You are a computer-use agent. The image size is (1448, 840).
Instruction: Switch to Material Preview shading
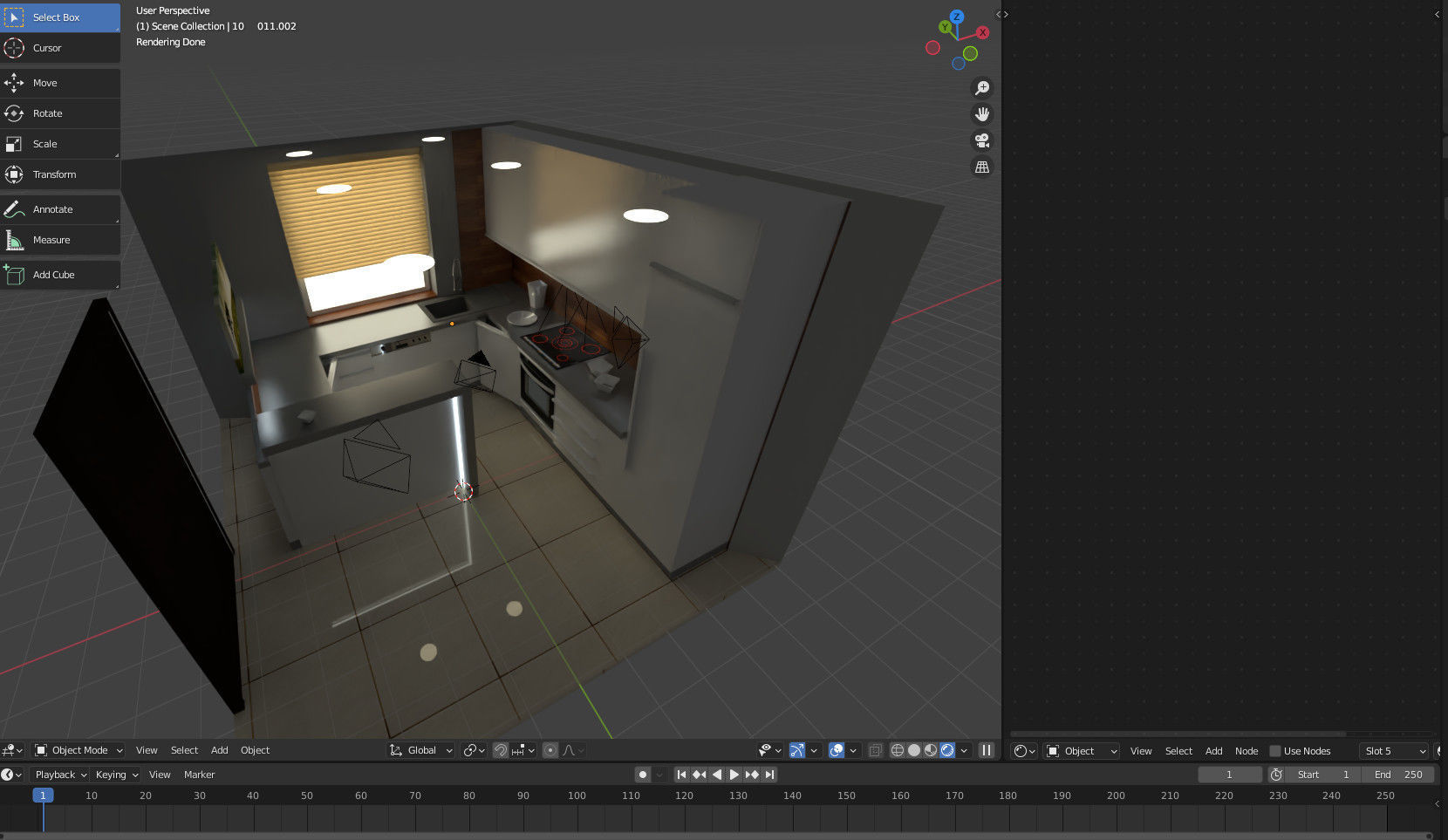coord(930,749)
